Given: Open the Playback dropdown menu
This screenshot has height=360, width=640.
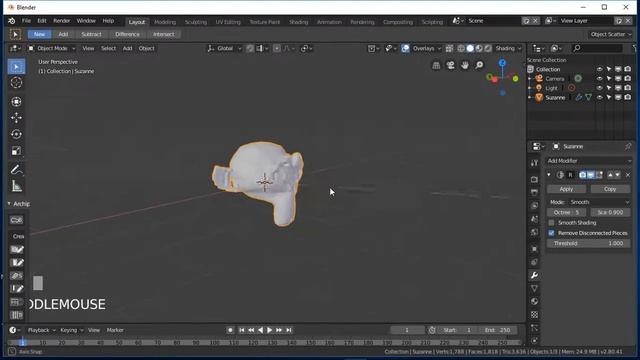Looking at the screenshot, I should point(41,330).
